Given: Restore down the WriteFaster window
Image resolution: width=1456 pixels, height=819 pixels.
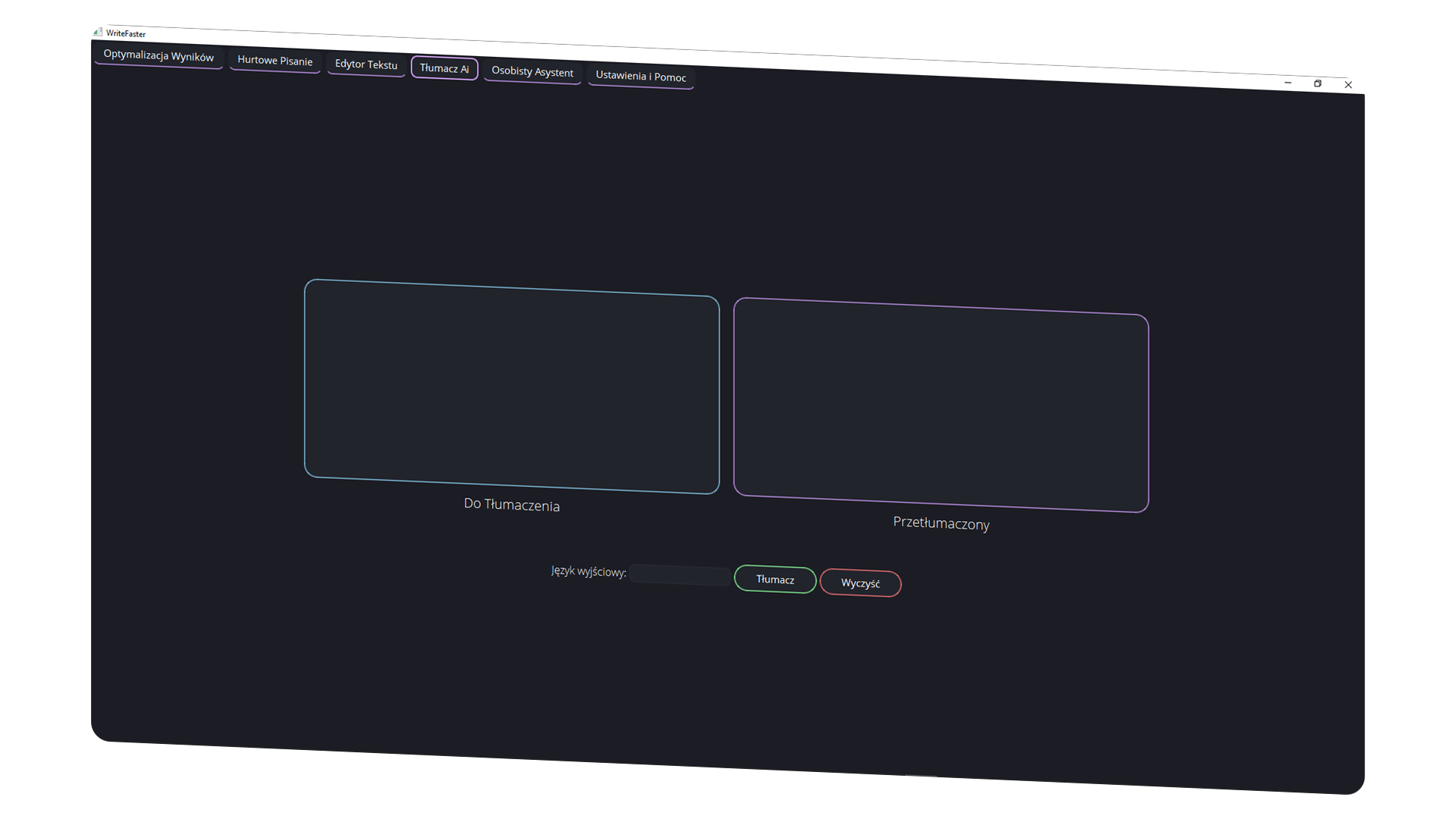Looking at the screenshot, I should tap(1317, 83).
